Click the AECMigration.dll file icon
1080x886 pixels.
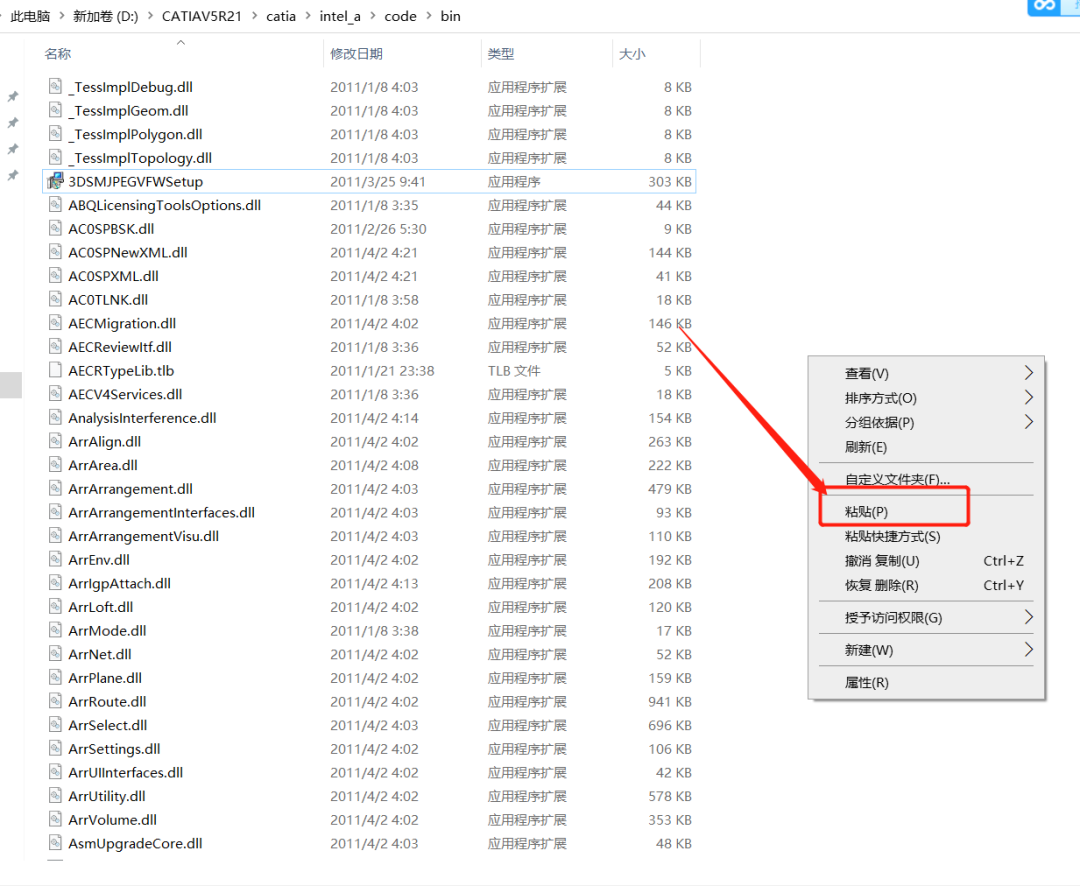pos(56,323)
